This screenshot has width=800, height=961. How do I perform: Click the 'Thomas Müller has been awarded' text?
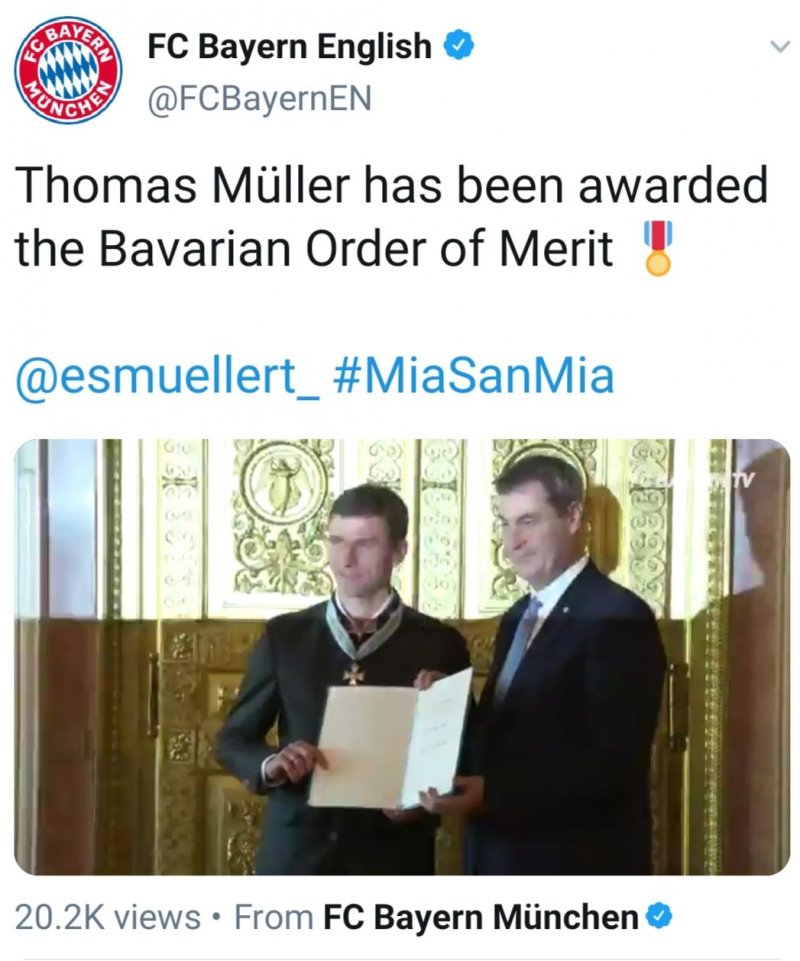tap(391, 184)
